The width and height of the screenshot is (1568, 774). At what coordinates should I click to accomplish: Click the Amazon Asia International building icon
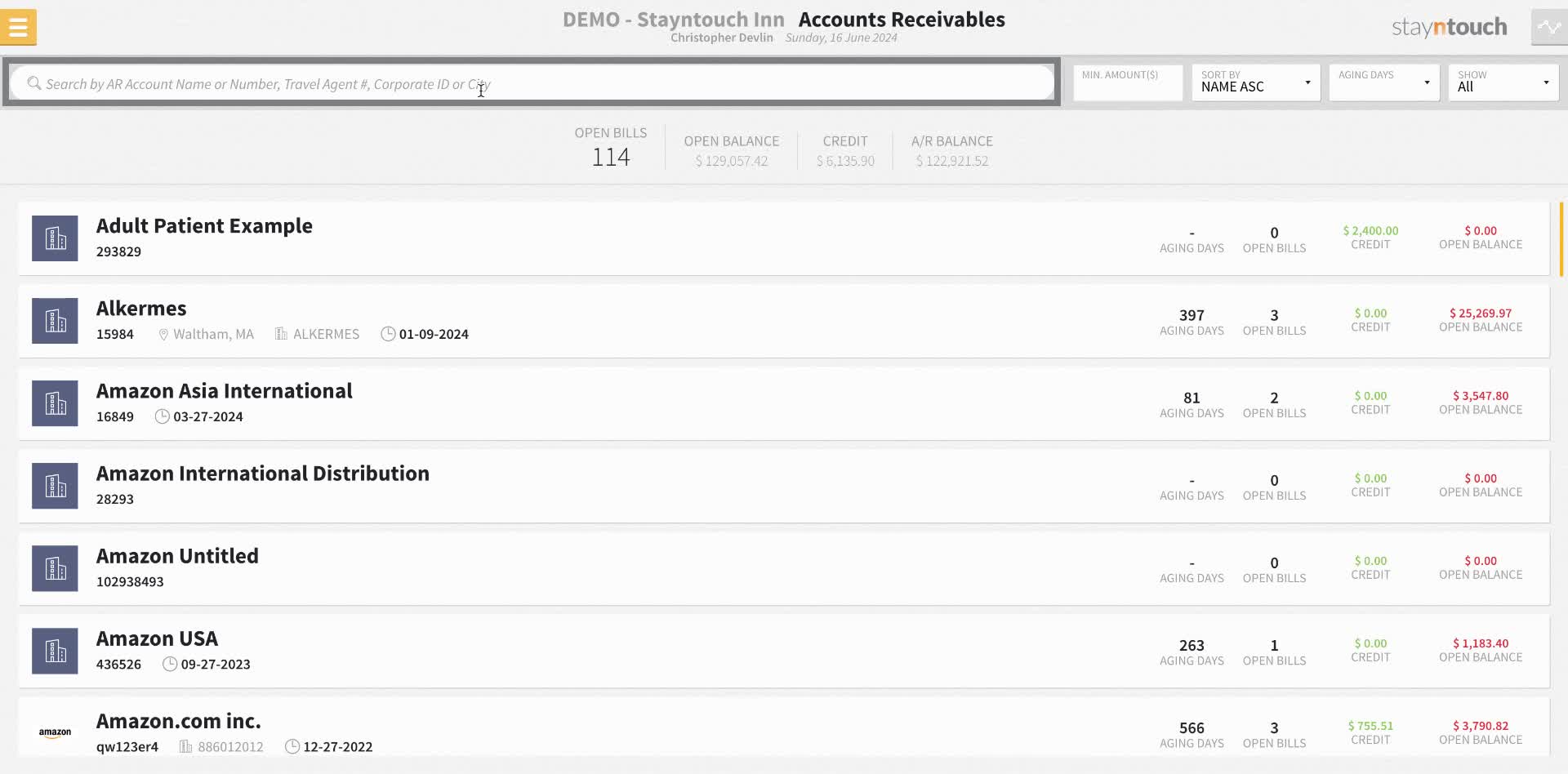click(55, 403)
